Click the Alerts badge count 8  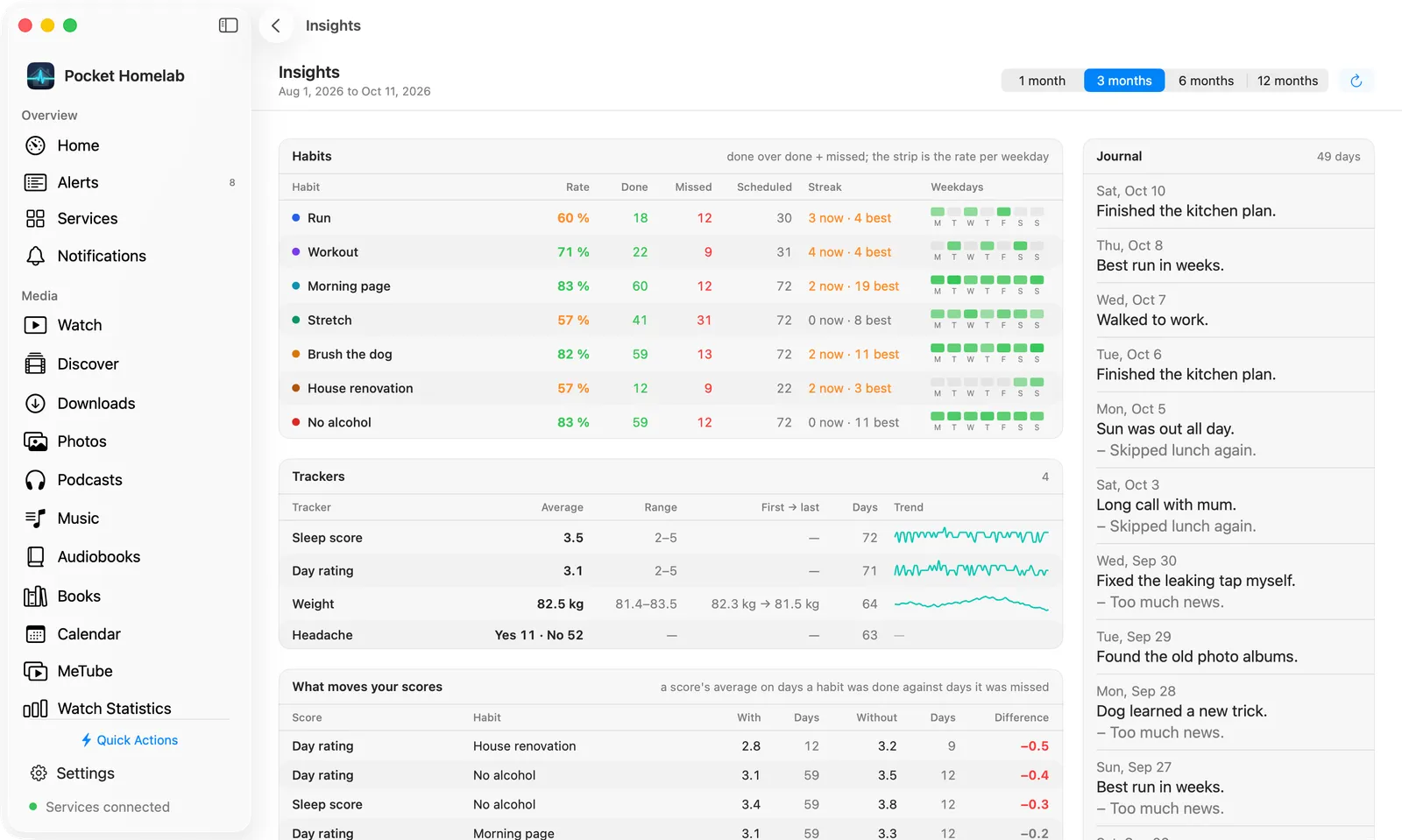coord(232,182)
